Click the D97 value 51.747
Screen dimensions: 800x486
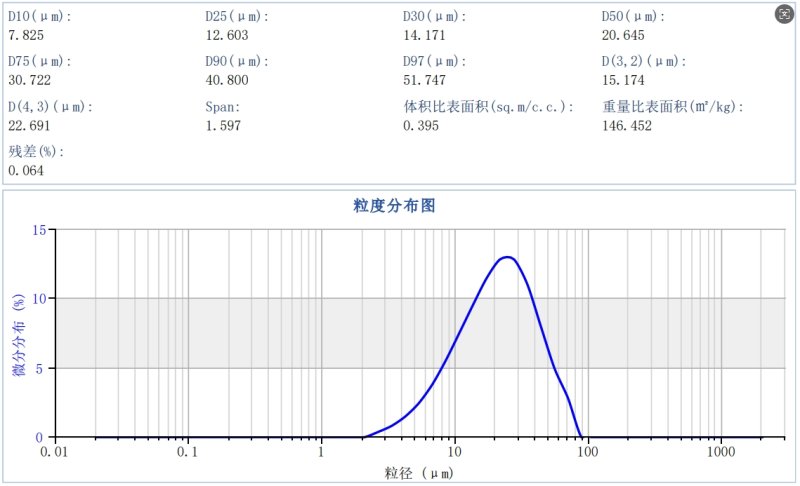tap(425, 80)
